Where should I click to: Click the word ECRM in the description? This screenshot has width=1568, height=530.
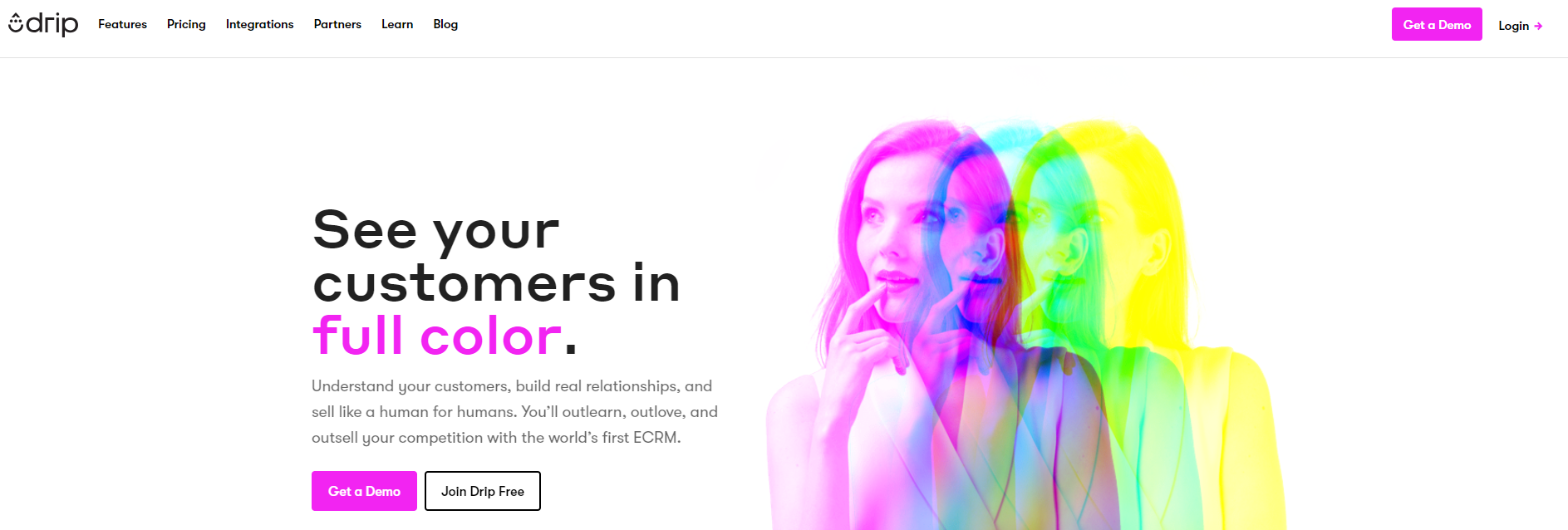[655, 438]
